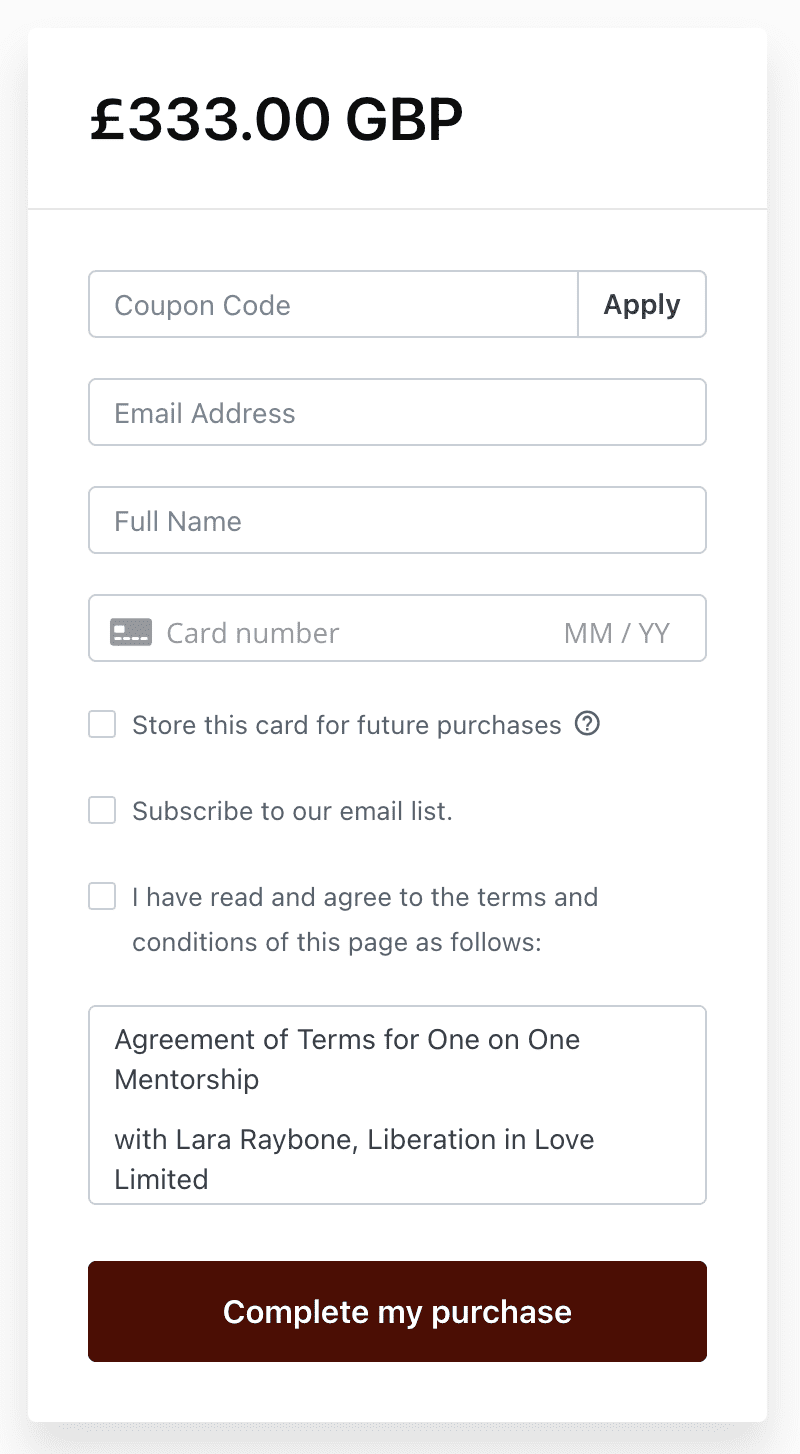Click the help question mark icon

[x=588, y=723]
